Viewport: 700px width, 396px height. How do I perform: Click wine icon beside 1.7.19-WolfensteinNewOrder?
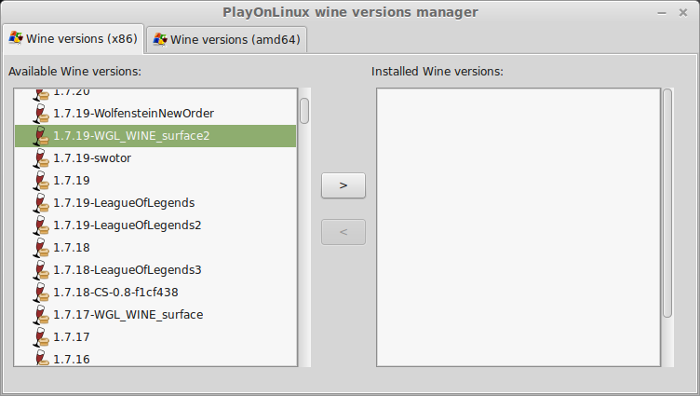[x=41, y=113]
